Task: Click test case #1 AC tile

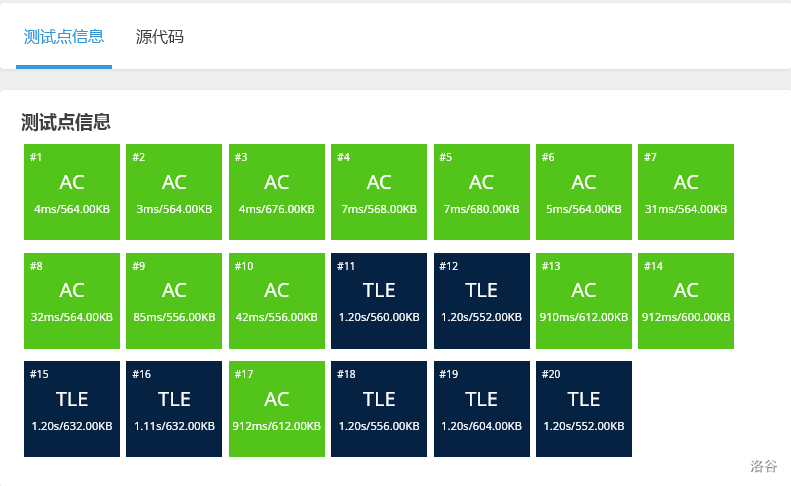Action: (x=72, y=192)
